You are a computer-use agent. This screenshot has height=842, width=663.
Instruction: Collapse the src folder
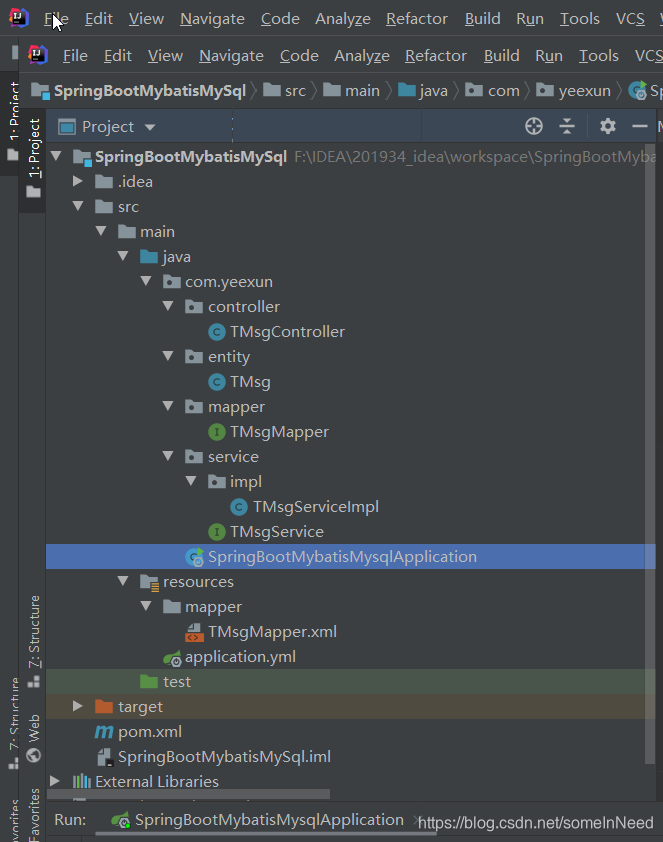point(78,206)
